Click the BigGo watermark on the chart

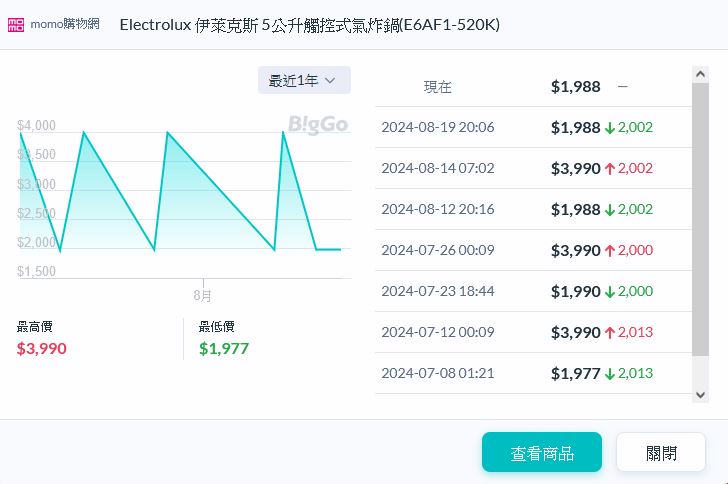[318, 124]
